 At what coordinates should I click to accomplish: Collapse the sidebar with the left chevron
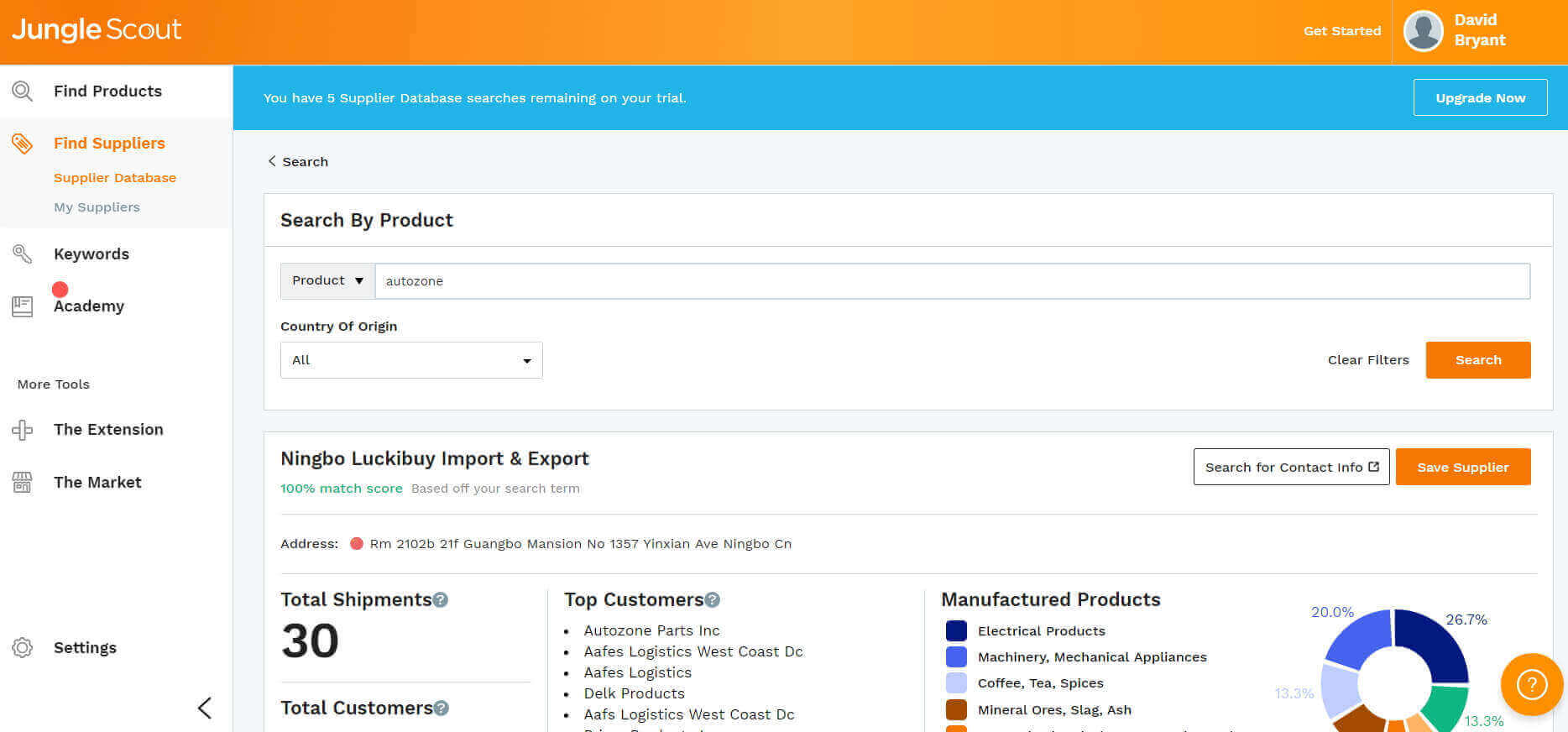tap(204, 708)
